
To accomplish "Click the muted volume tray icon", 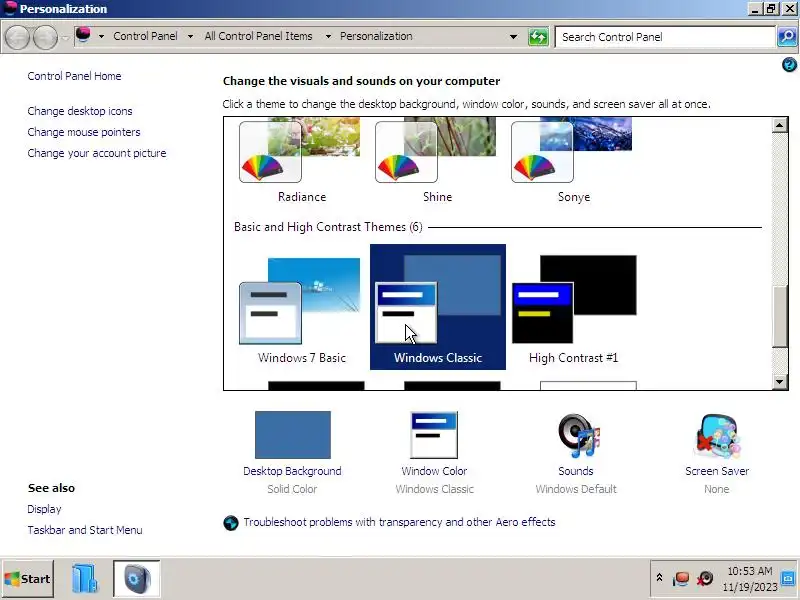I will (x=706, y=579).
